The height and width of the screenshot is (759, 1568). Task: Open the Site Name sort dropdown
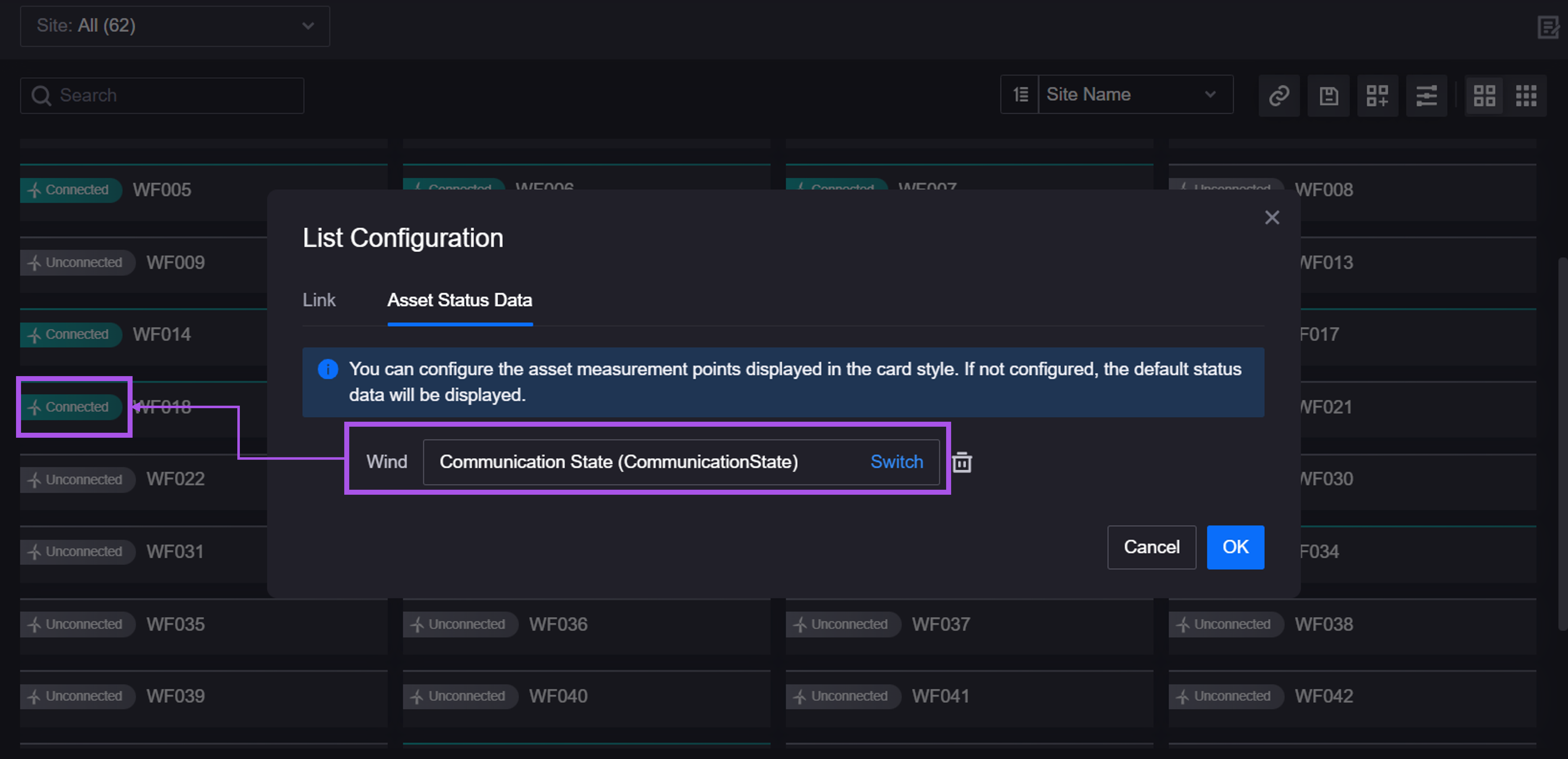point(1135,94)
